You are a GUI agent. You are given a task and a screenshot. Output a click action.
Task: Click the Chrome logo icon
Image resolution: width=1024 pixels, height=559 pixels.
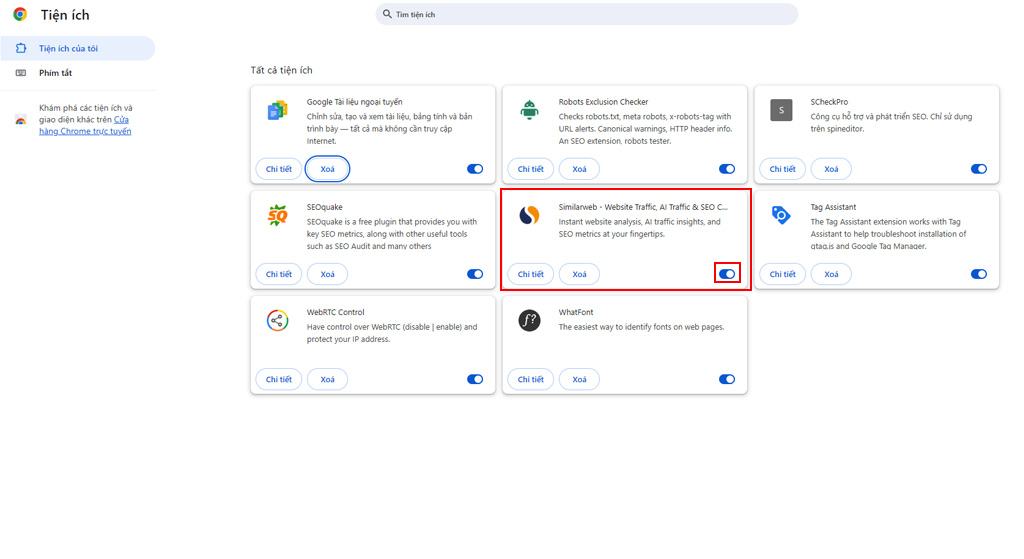20,14
